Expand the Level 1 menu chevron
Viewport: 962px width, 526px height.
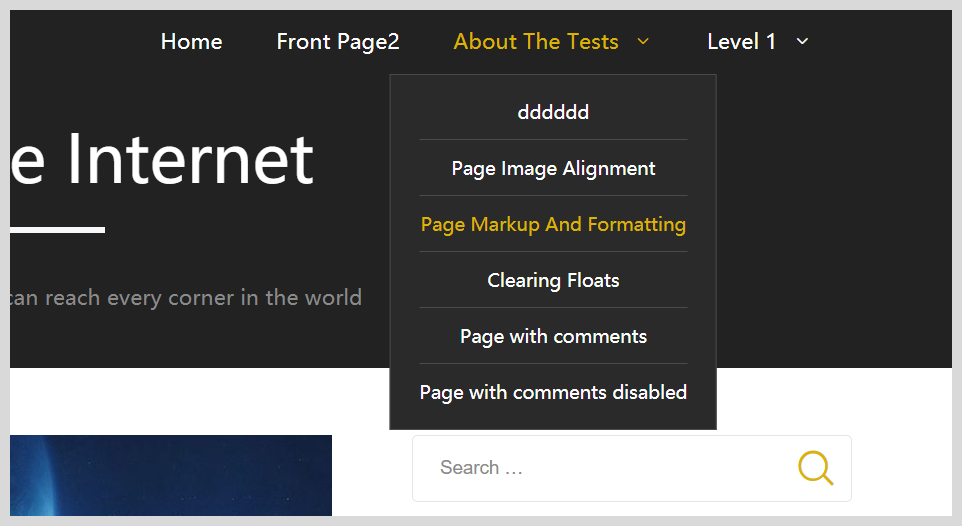click(x=802, y=41)
